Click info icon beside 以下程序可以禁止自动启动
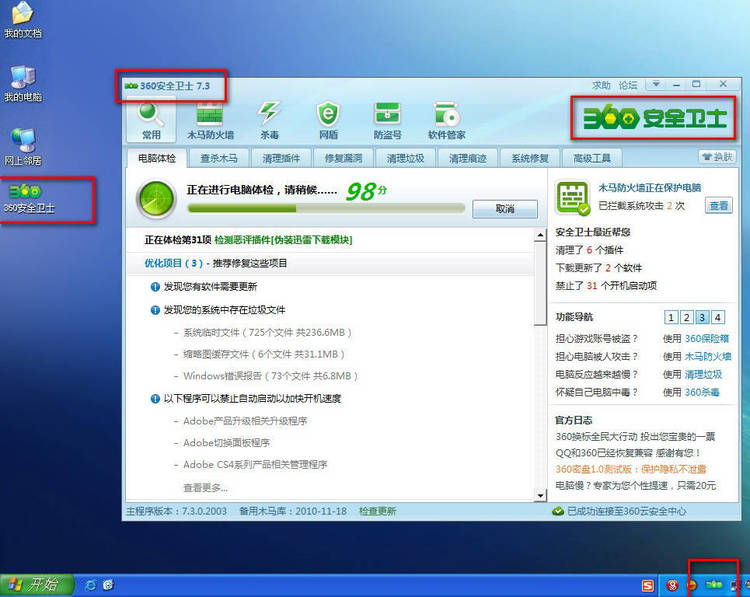 155,398
